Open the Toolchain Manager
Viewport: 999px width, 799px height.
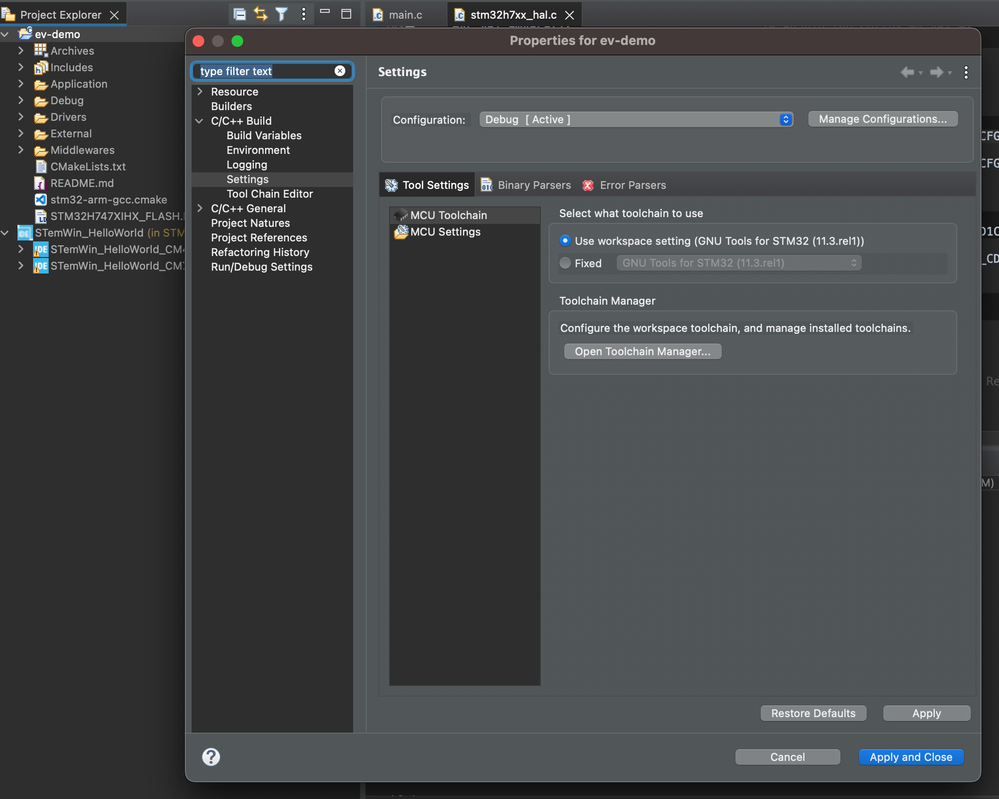642,350
